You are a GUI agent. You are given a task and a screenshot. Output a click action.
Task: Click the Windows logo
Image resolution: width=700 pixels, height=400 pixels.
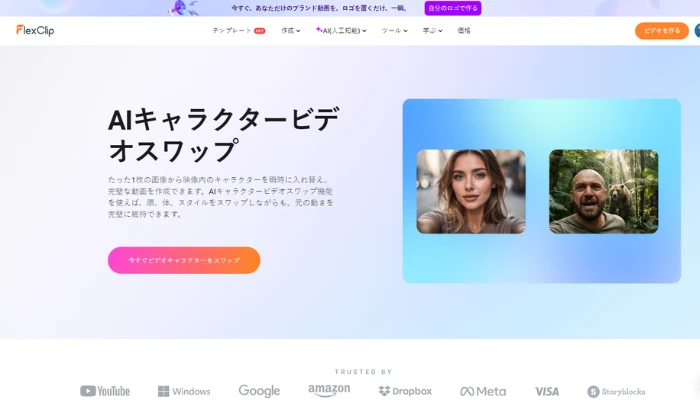(x=184, y=392)
